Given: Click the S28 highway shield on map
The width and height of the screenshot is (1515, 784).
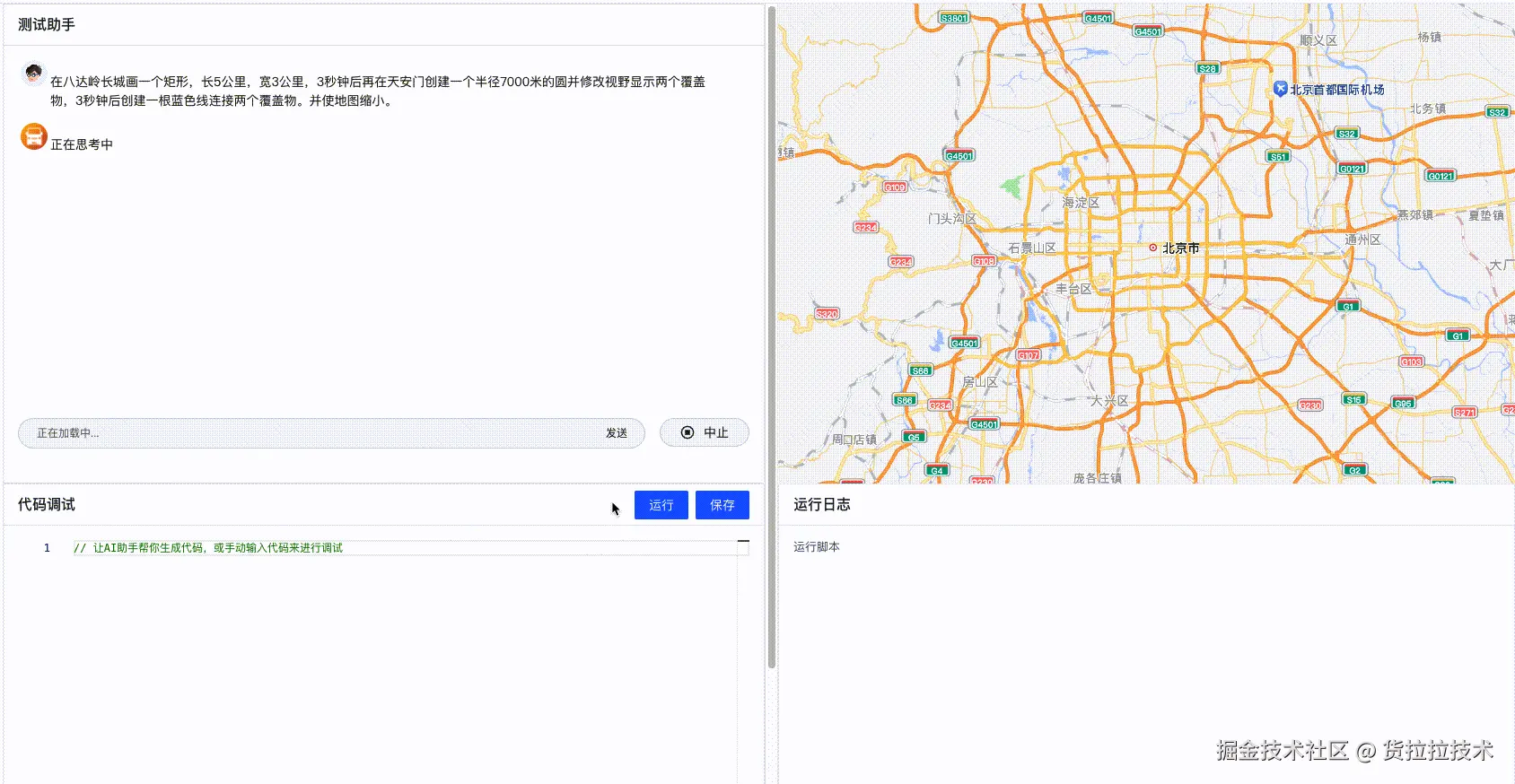Looking at the screenshot, I should click(1208, 68).
